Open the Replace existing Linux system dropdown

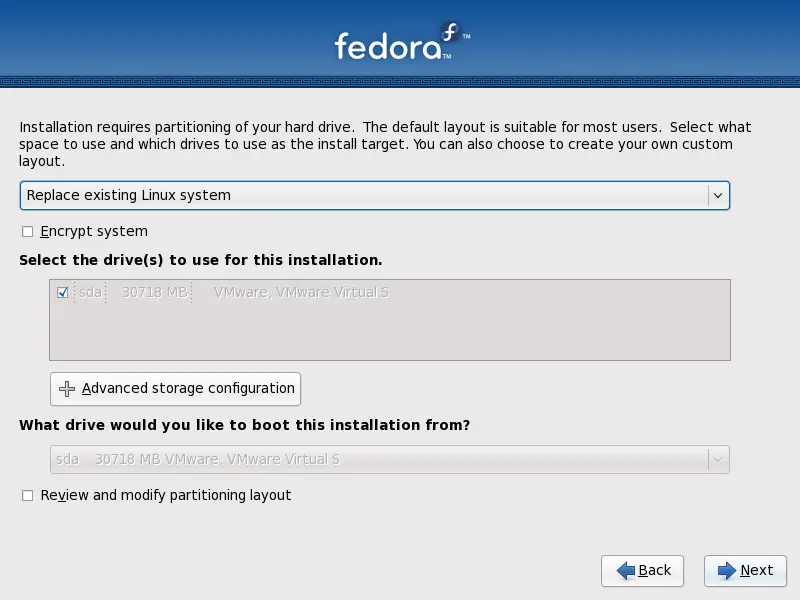(x=375, y=195)
